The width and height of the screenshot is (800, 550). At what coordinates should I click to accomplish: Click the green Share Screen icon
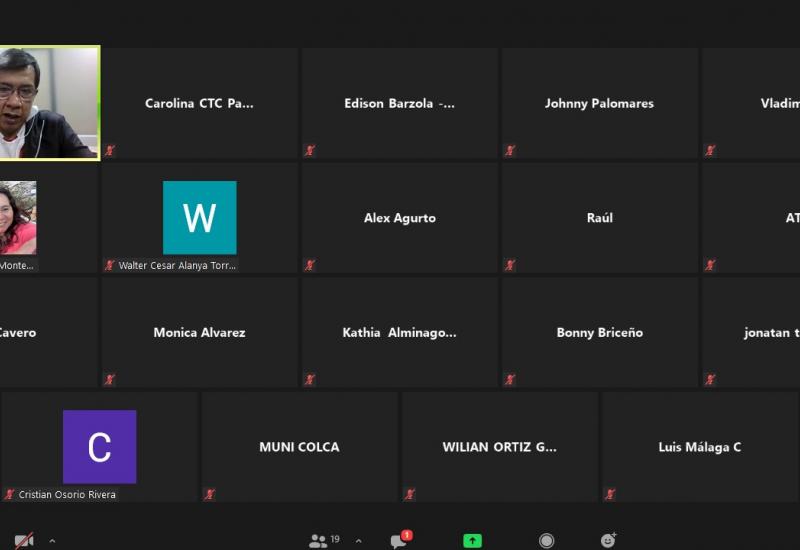click(x=472, y=541)
